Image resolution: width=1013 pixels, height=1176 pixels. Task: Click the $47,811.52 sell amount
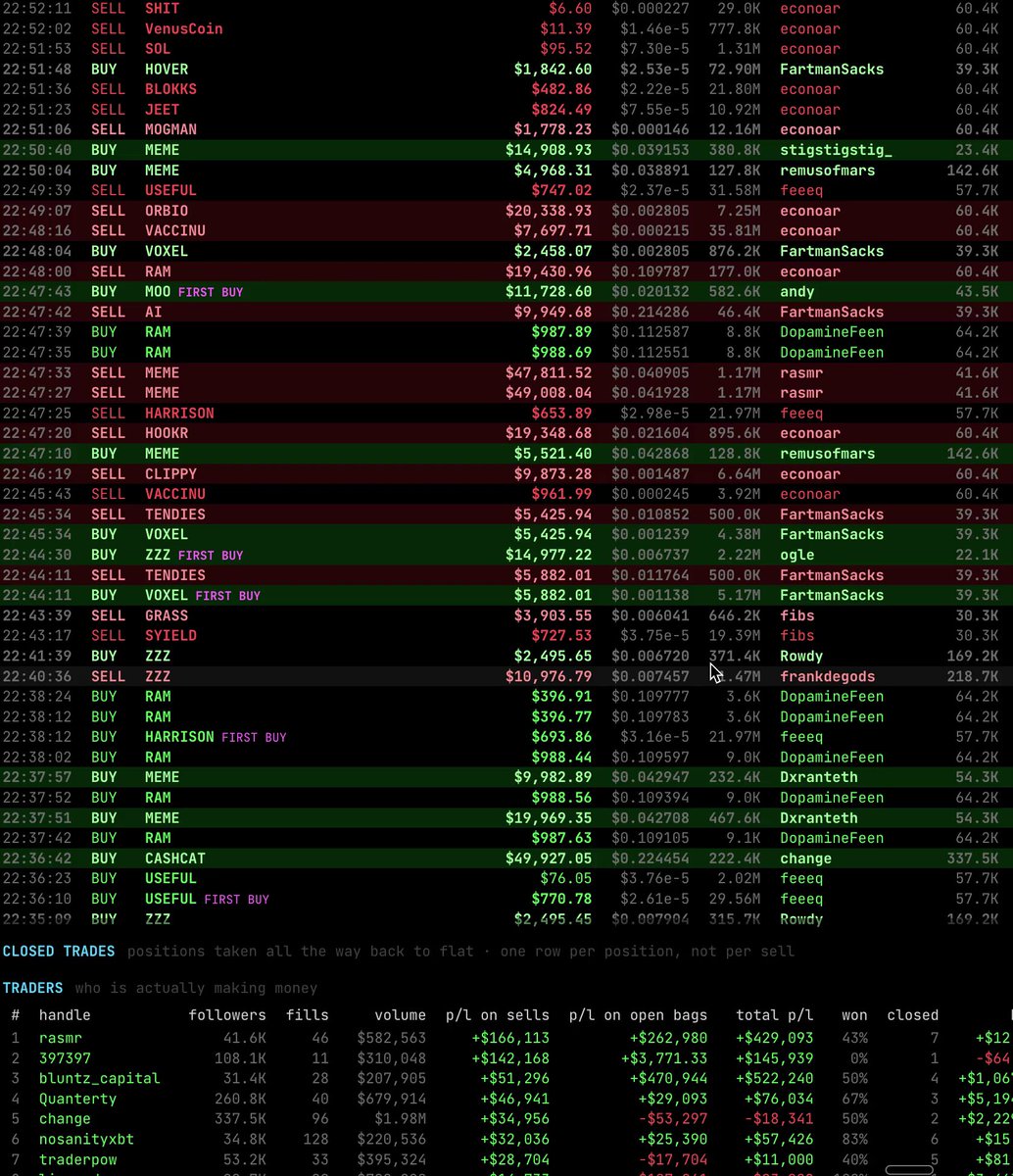point(549,372)
